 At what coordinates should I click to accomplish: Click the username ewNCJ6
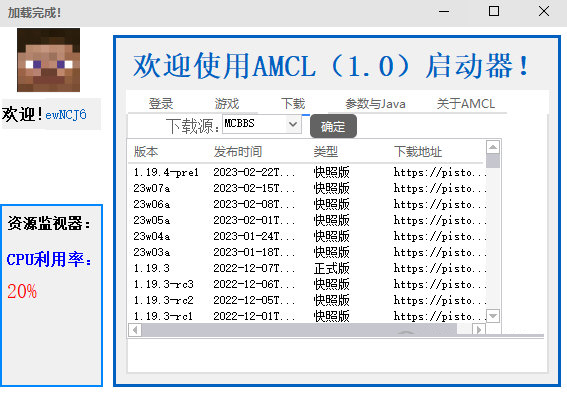tap(66, 115)
